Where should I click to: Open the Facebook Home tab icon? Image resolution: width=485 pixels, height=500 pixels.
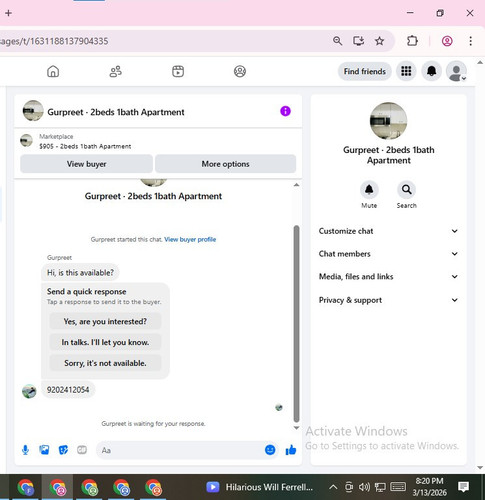coord(53,71)
